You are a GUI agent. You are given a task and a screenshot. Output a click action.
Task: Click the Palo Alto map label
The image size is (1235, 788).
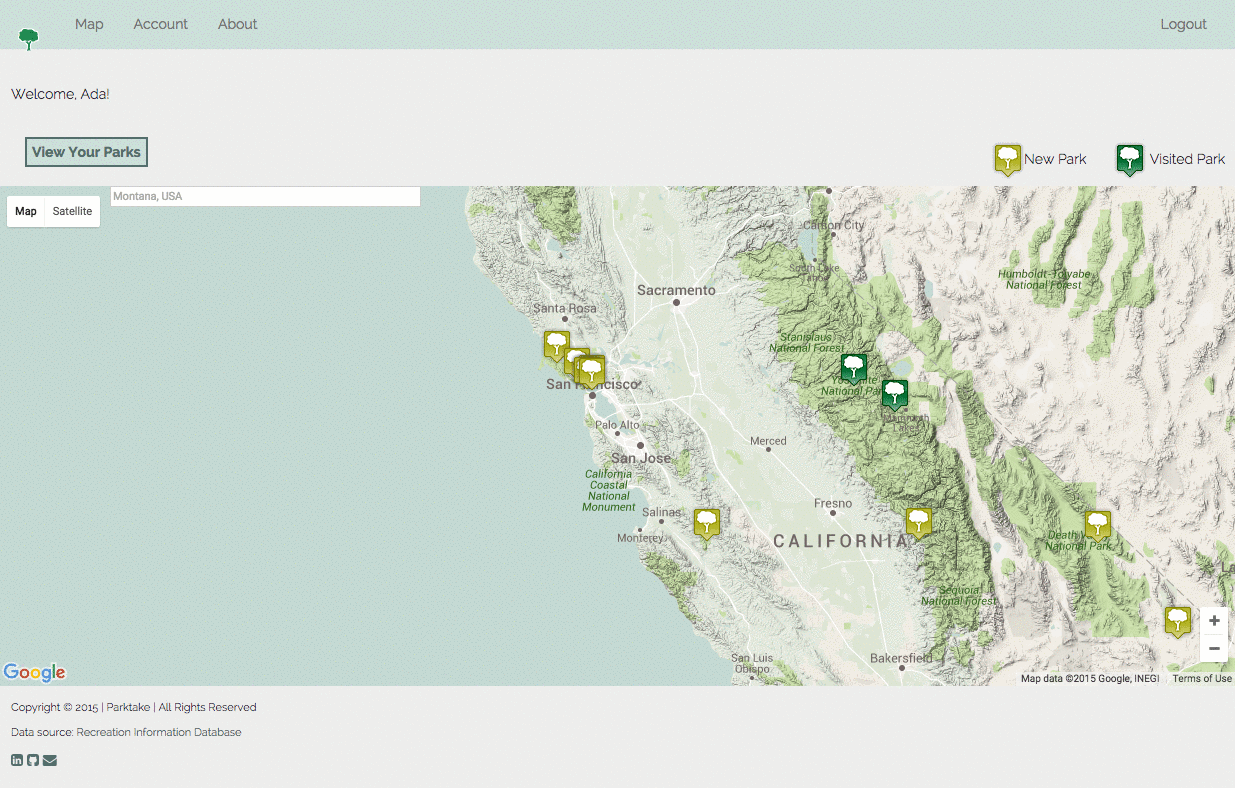pos(617,425)
